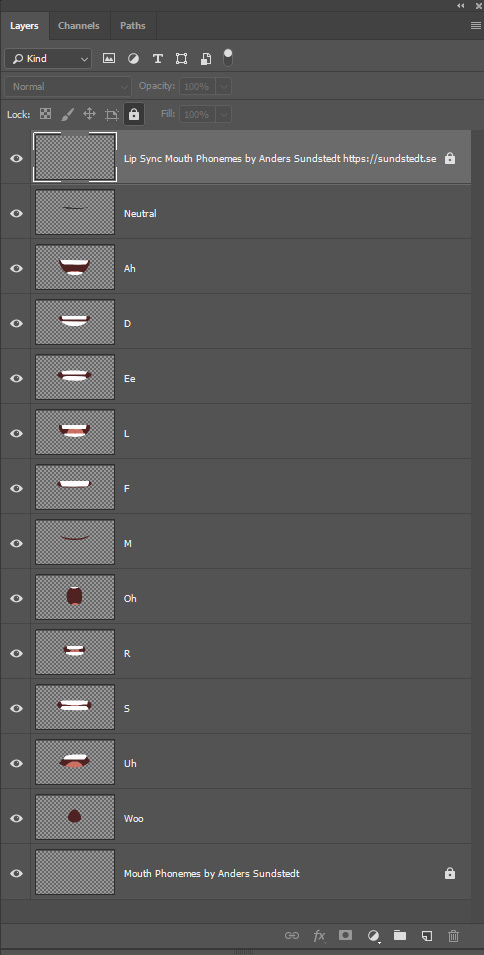Open the Normal blending mode dropdown
This screenshot has height=955, width=484.
point(67,86)
